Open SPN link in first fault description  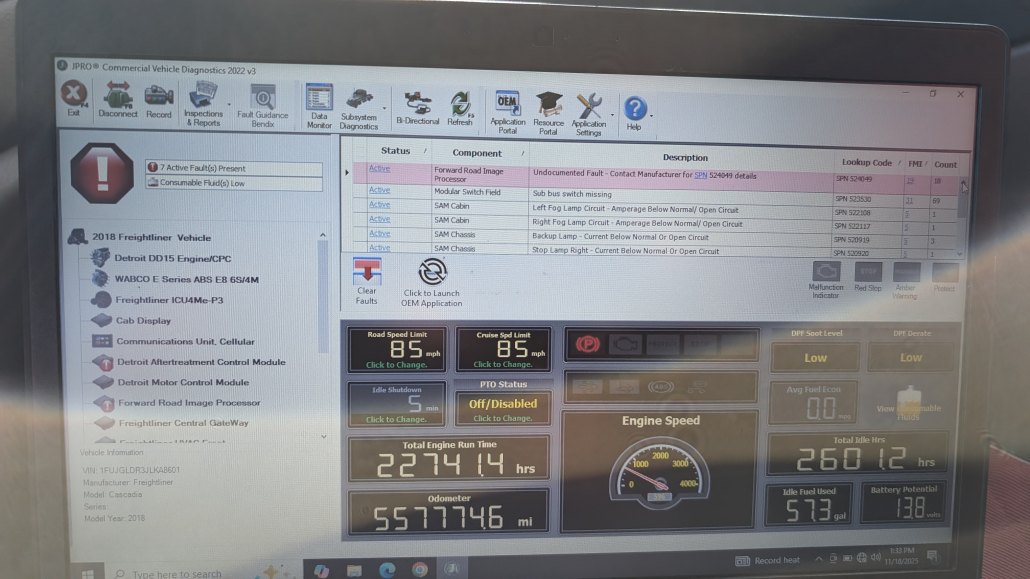click(700, 175)
